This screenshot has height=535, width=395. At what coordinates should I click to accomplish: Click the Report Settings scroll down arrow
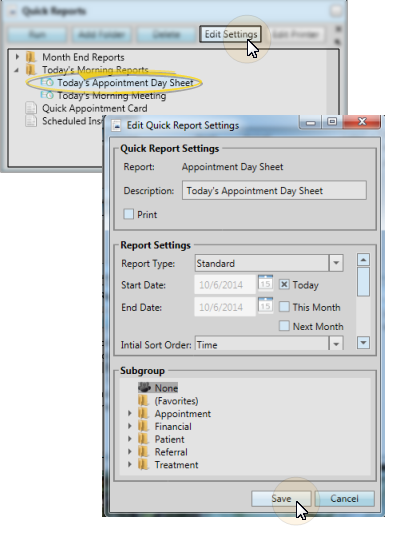tap(363, 342)
